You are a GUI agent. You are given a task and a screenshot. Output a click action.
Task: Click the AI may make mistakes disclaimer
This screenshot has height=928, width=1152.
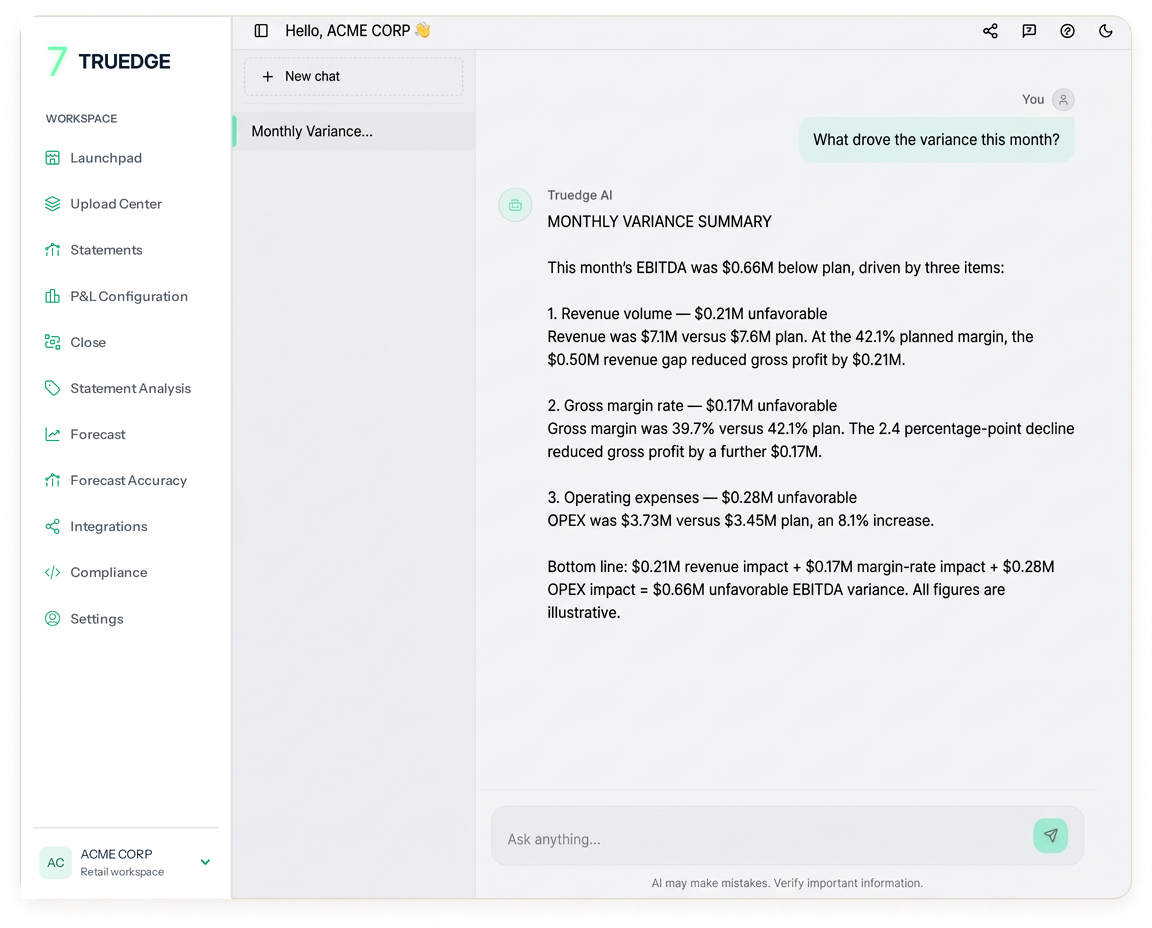(x=787, y=883)
